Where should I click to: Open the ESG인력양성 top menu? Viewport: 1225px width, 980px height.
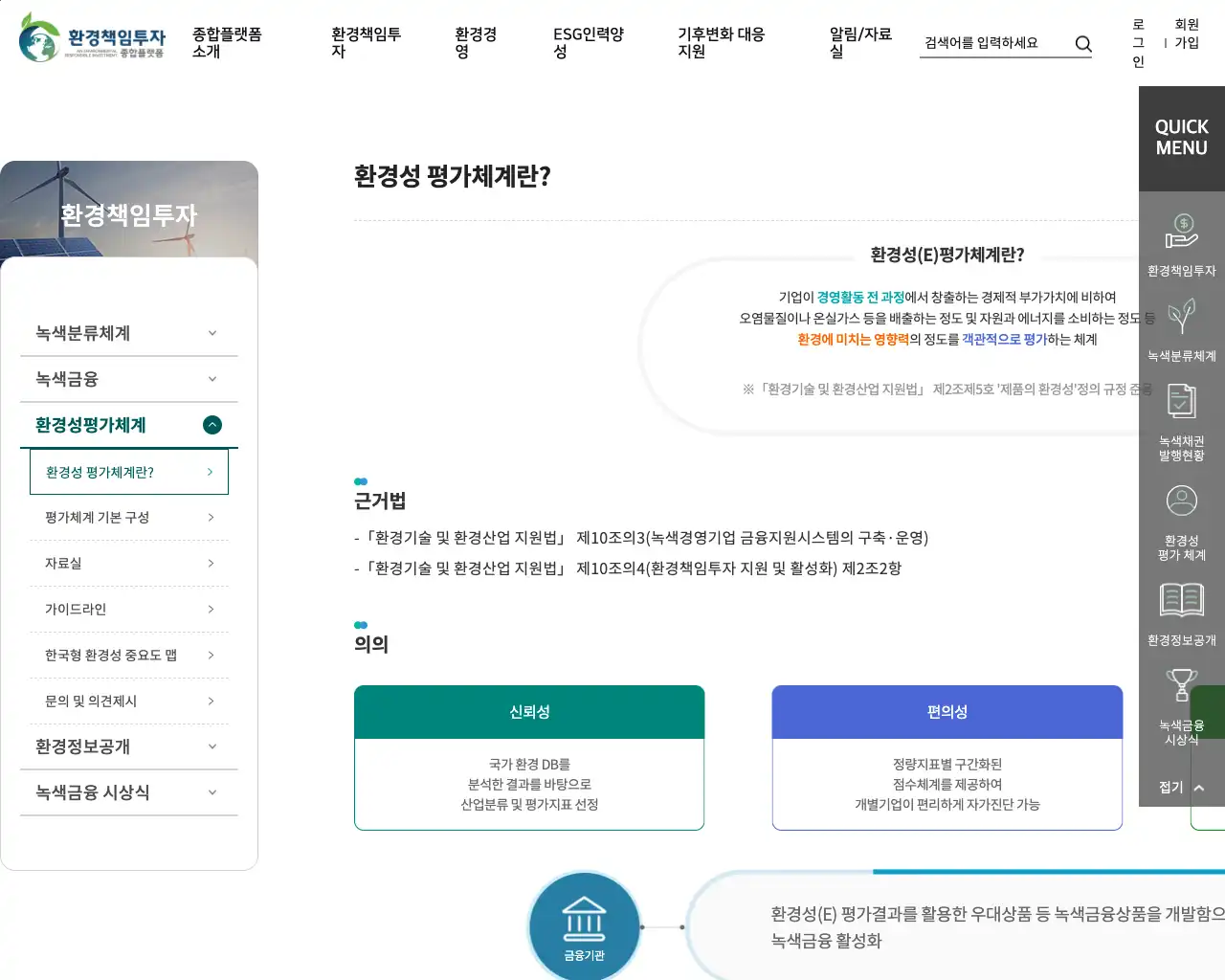pyautogui.click(x=588, y=43)
